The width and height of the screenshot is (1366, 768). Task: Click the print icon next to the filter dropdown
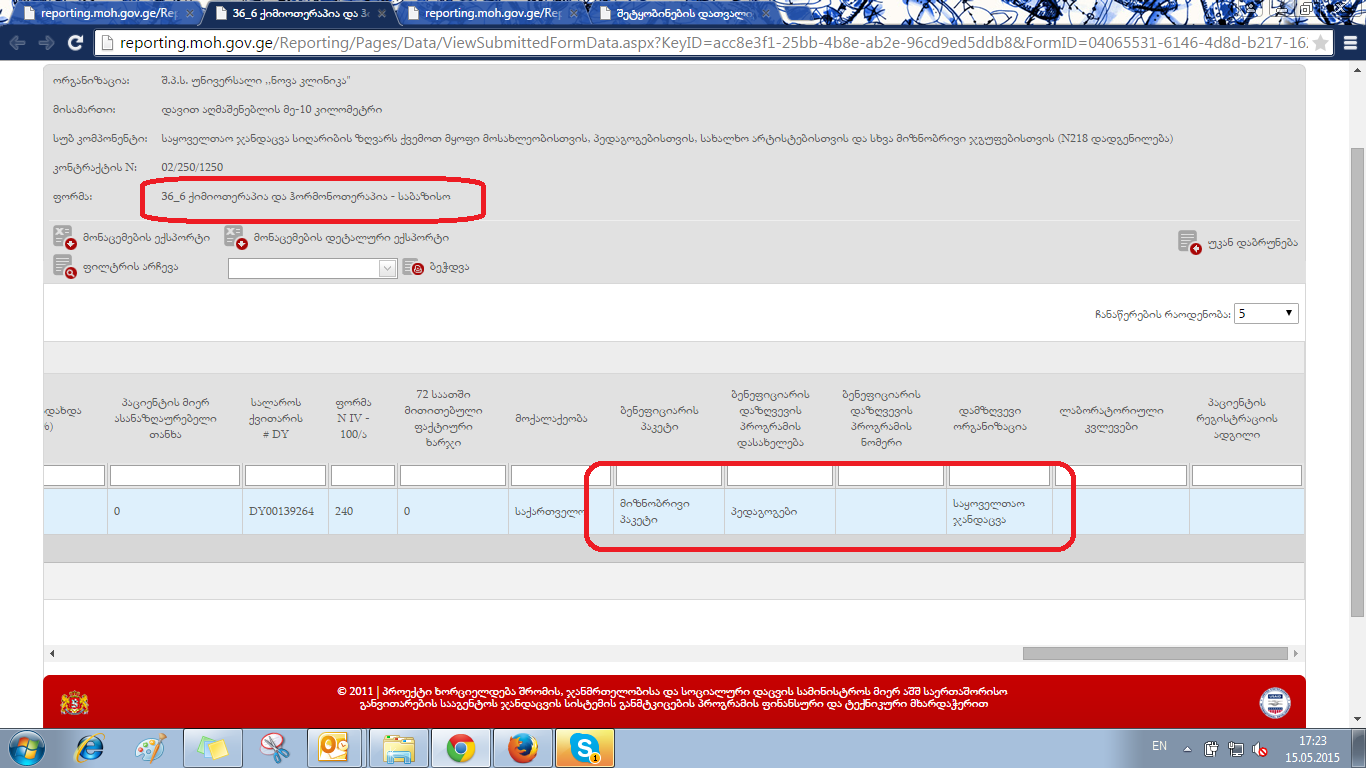pos(413,268)
